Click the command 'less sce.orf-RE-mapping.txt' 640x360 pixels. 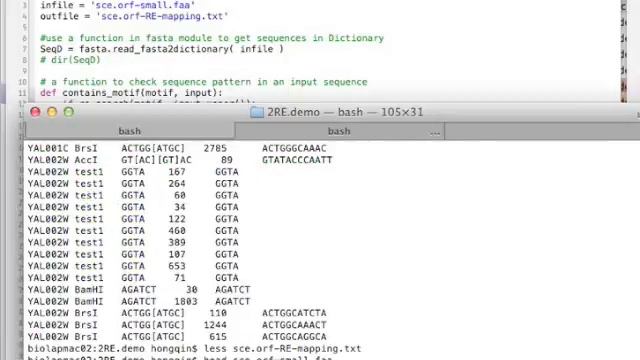click(x=282, y=349)
